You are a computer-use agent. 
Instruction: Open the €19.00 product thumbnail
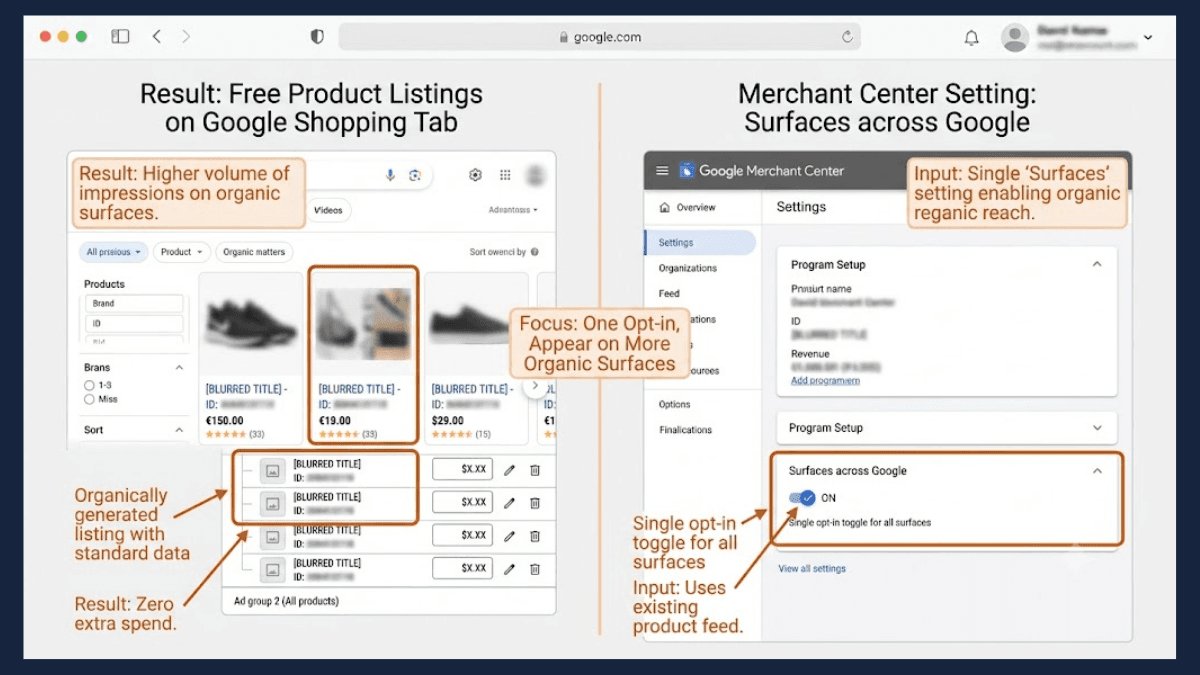(x=363, y=325)
